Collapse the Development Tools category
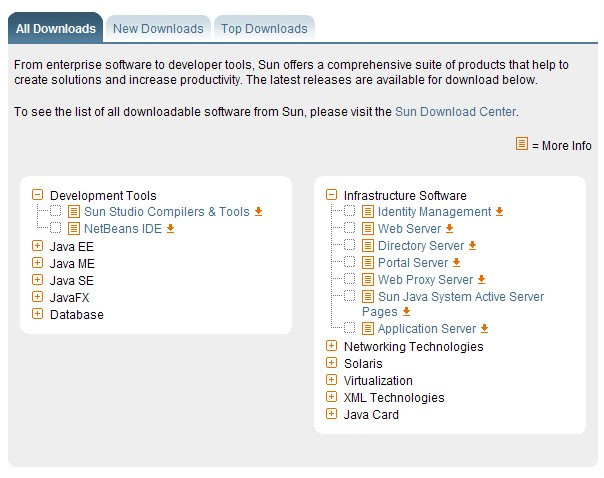The width and height of the screenshot is (604, 478). point(37,195)
